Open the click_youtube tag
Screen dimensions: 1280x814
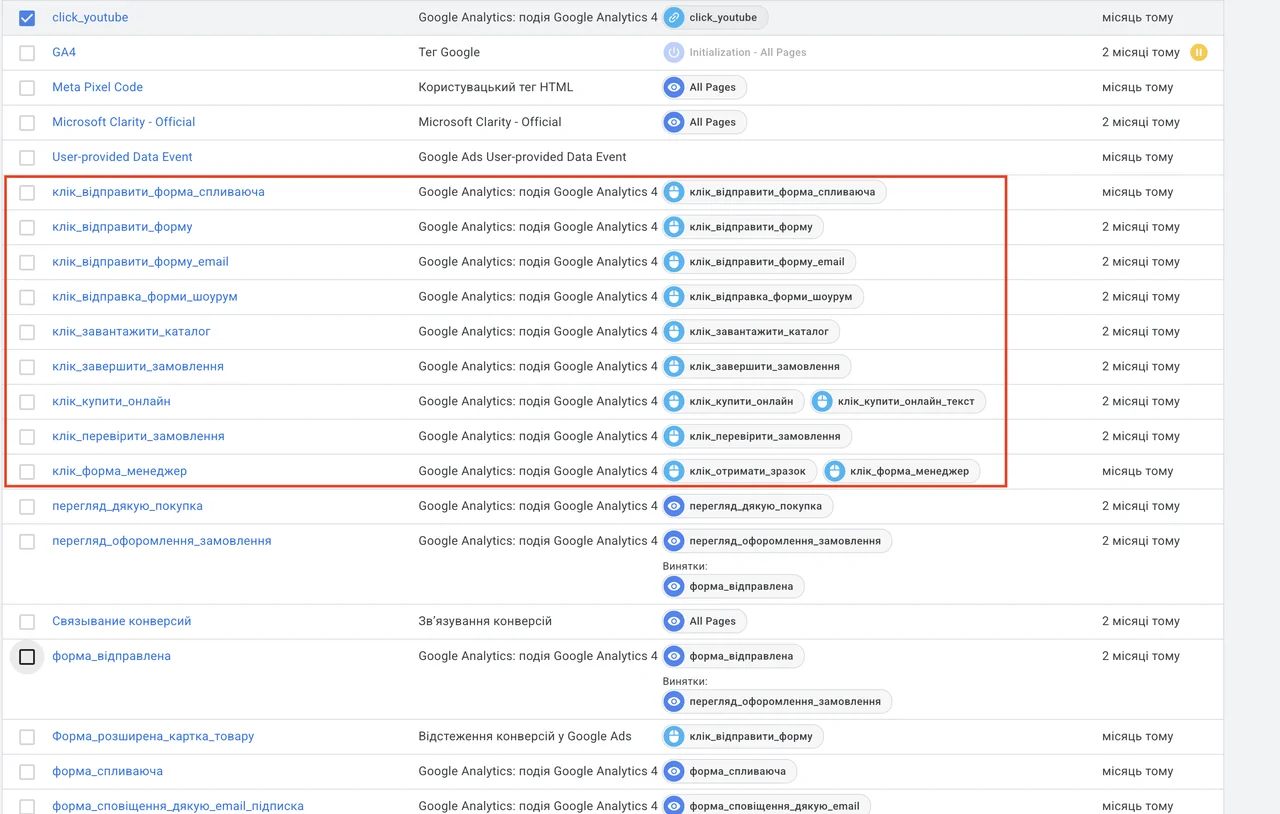pos(90,17)
